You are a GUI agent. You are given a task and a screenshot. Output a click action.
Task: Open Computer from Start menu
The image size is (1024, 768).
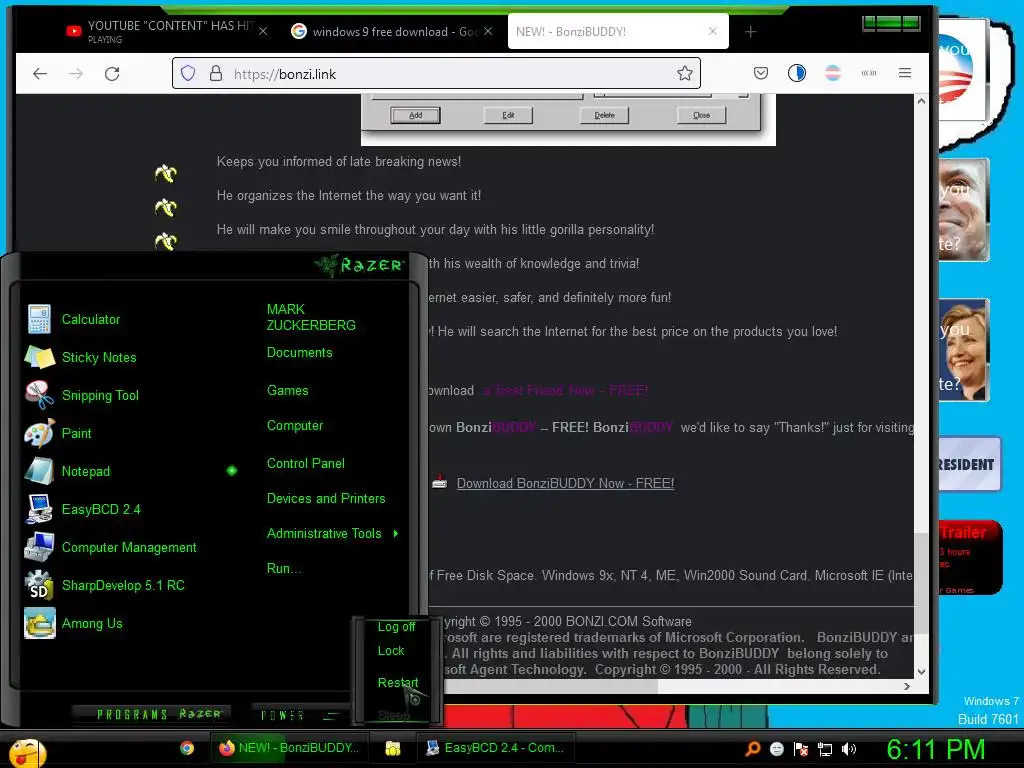pyautogui.click(x=295, y=426)
